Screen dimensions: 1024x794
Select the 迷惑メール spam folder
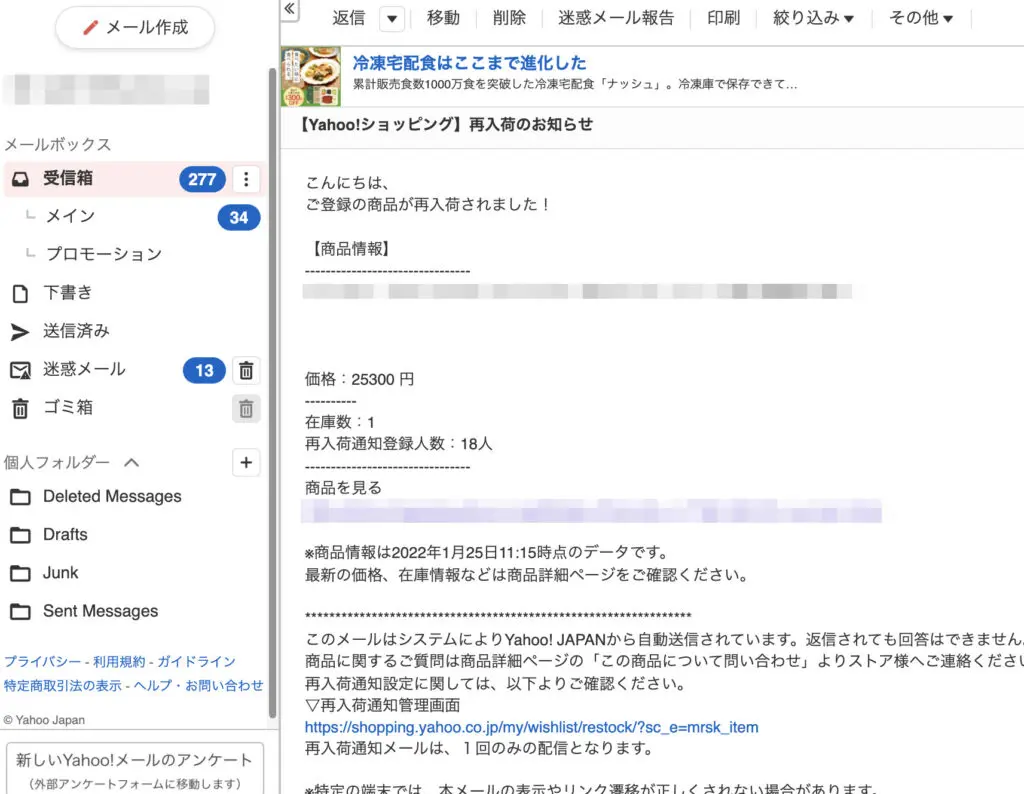pyautogui.click(x=83, y=370)
